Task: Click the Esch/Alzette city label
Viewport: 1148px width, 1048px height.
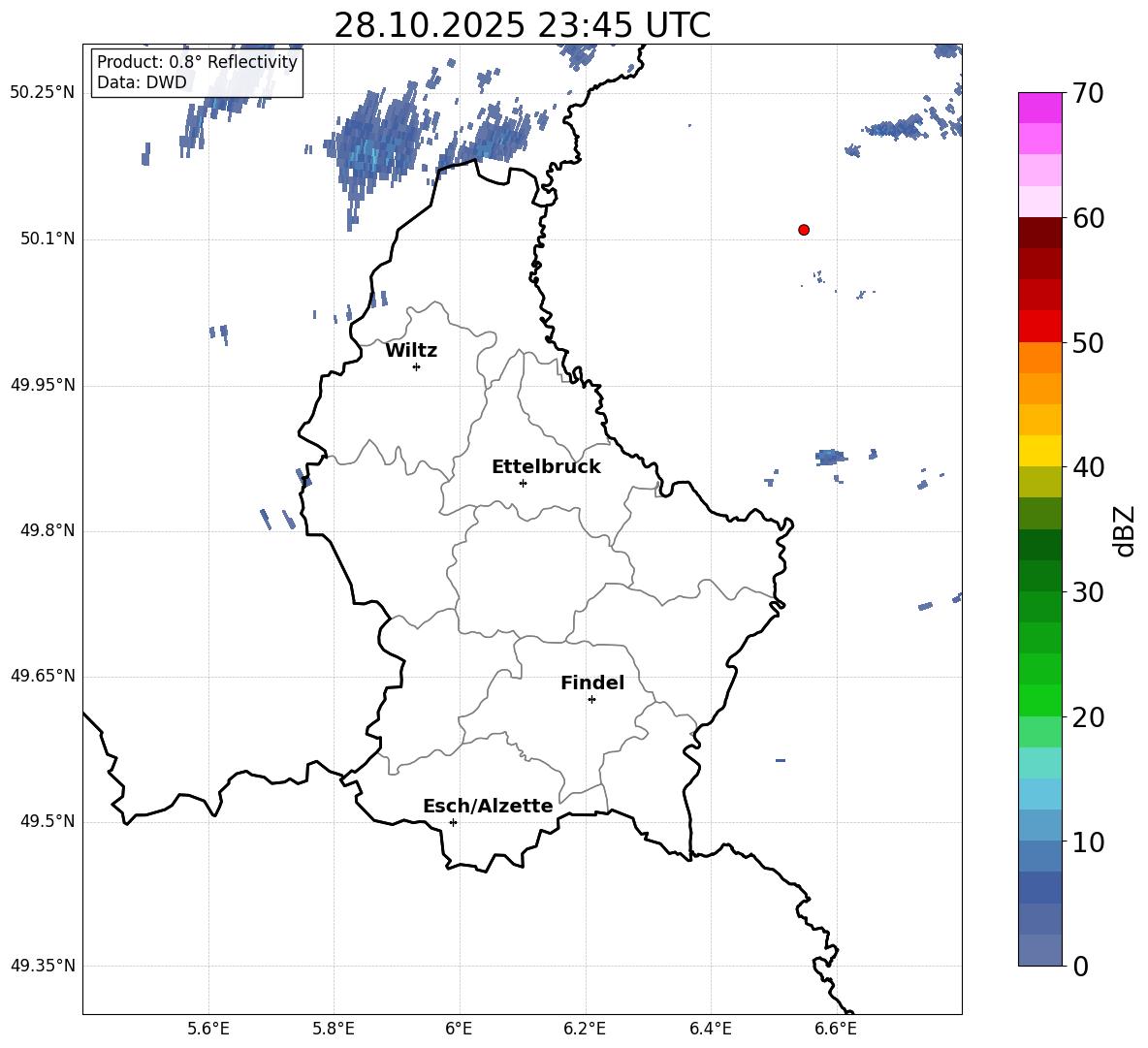Action: coord(488,806)
